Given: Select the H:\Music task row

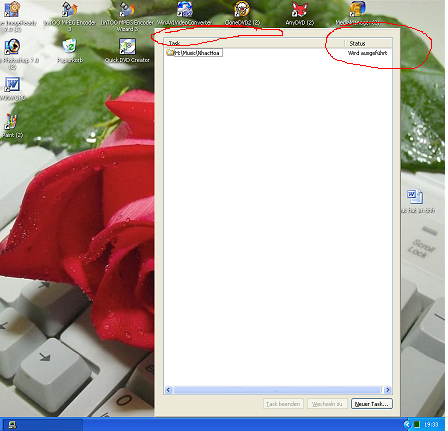Looking at the screenshot, I should [198, 53].
